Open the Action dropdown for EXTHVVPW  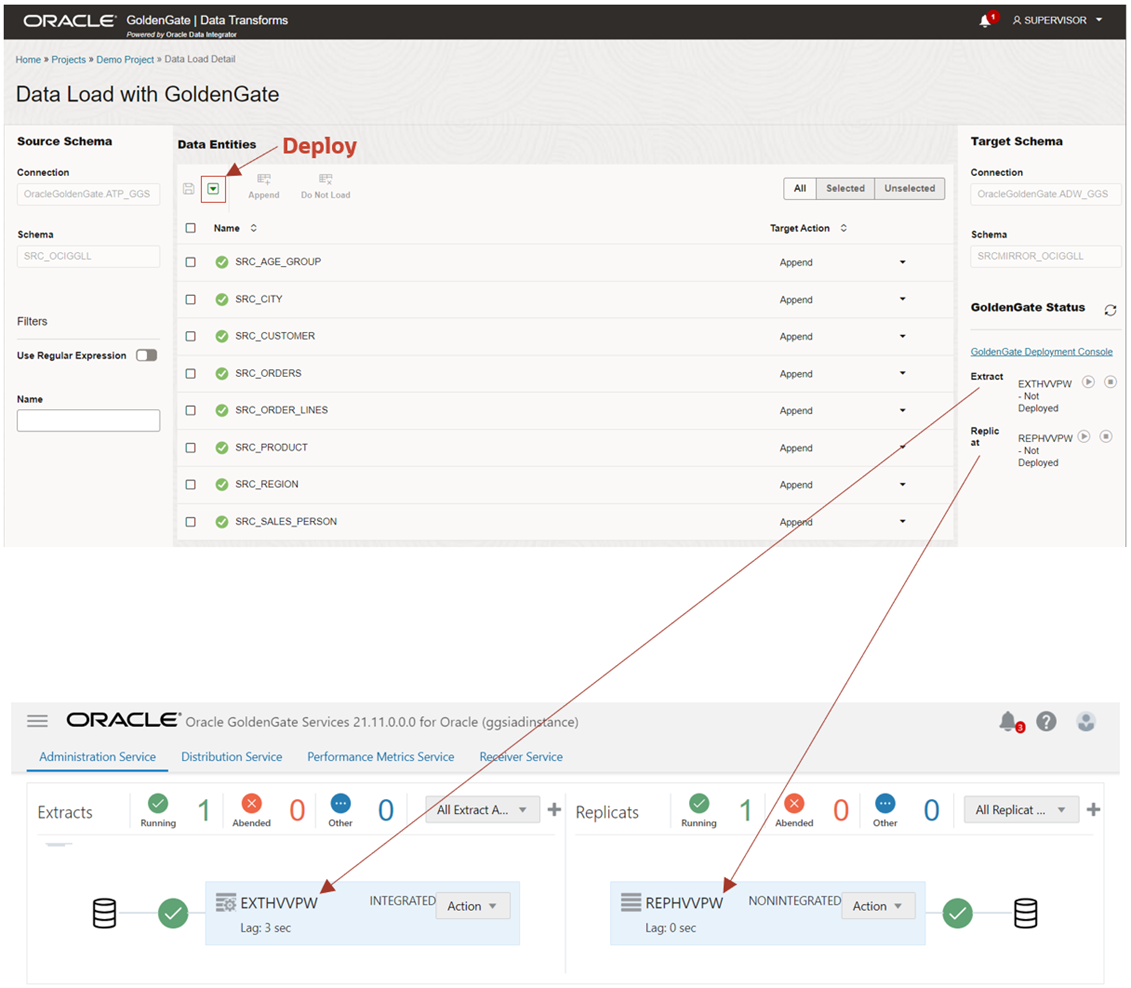point(472,905)
